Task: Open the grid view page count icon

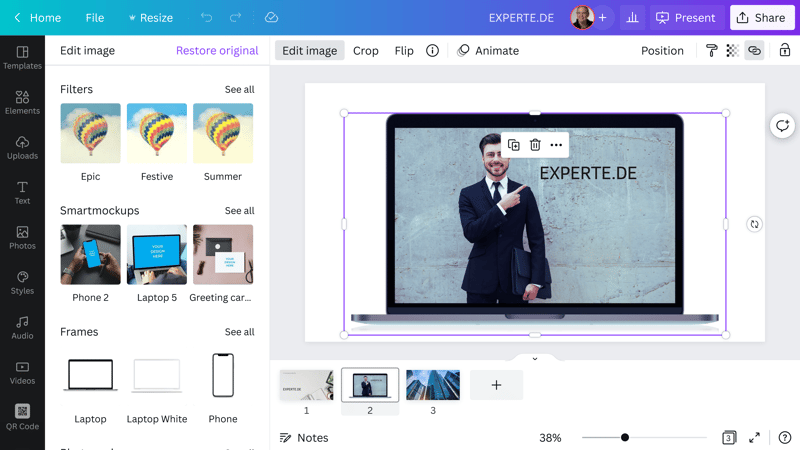Action: [x=729, y=437]
